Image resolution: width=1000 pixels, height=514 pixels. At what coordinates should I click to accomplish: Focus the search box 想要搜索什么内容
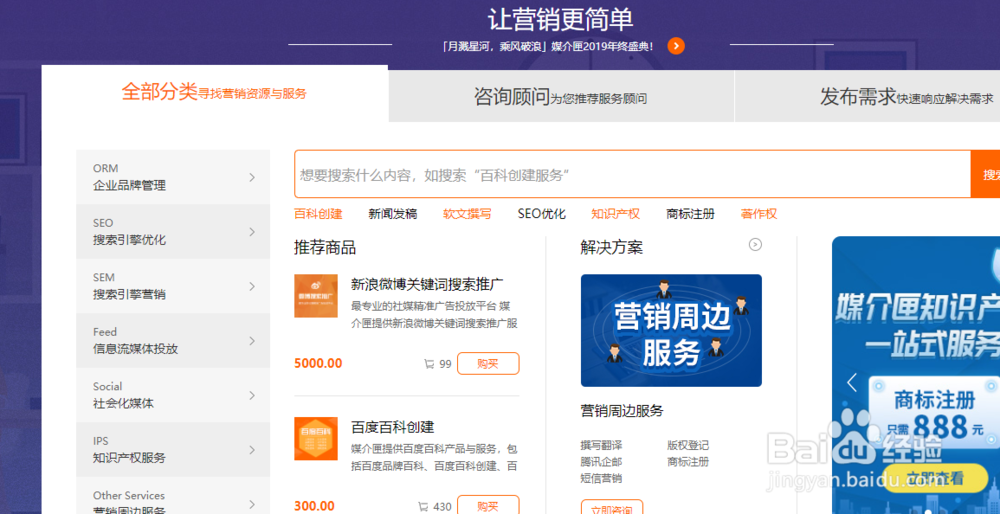pyautogui.click(x=632, y=174)
